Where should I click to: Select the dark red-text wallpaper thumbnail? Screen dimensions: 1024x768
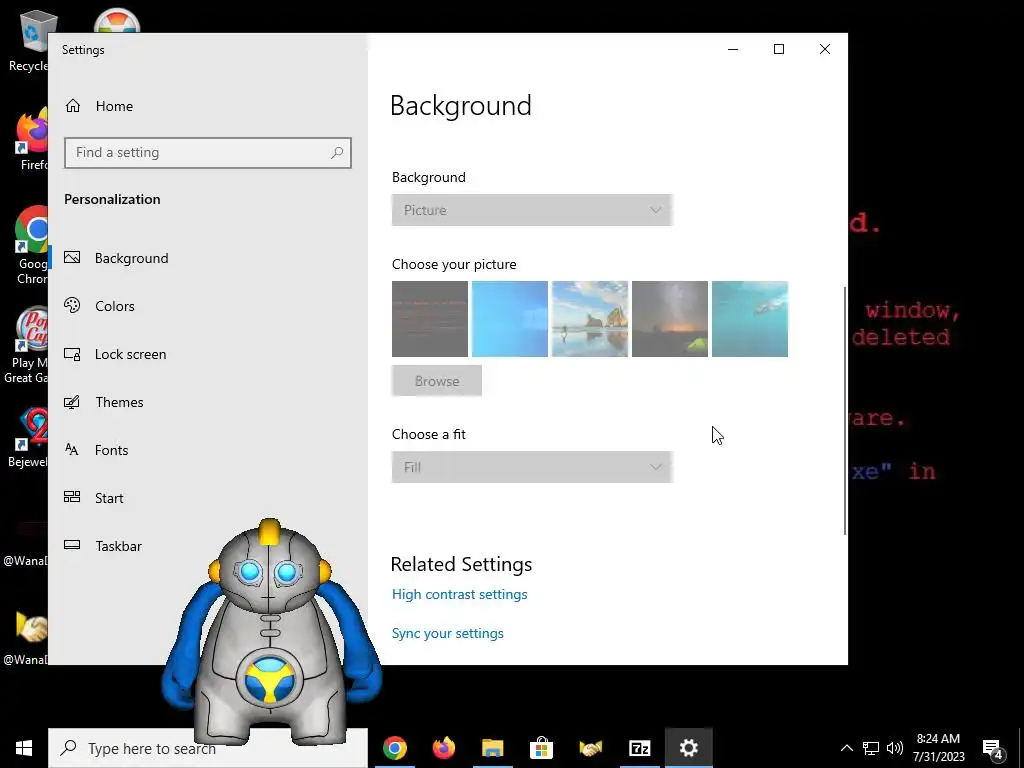coord(430,319)
